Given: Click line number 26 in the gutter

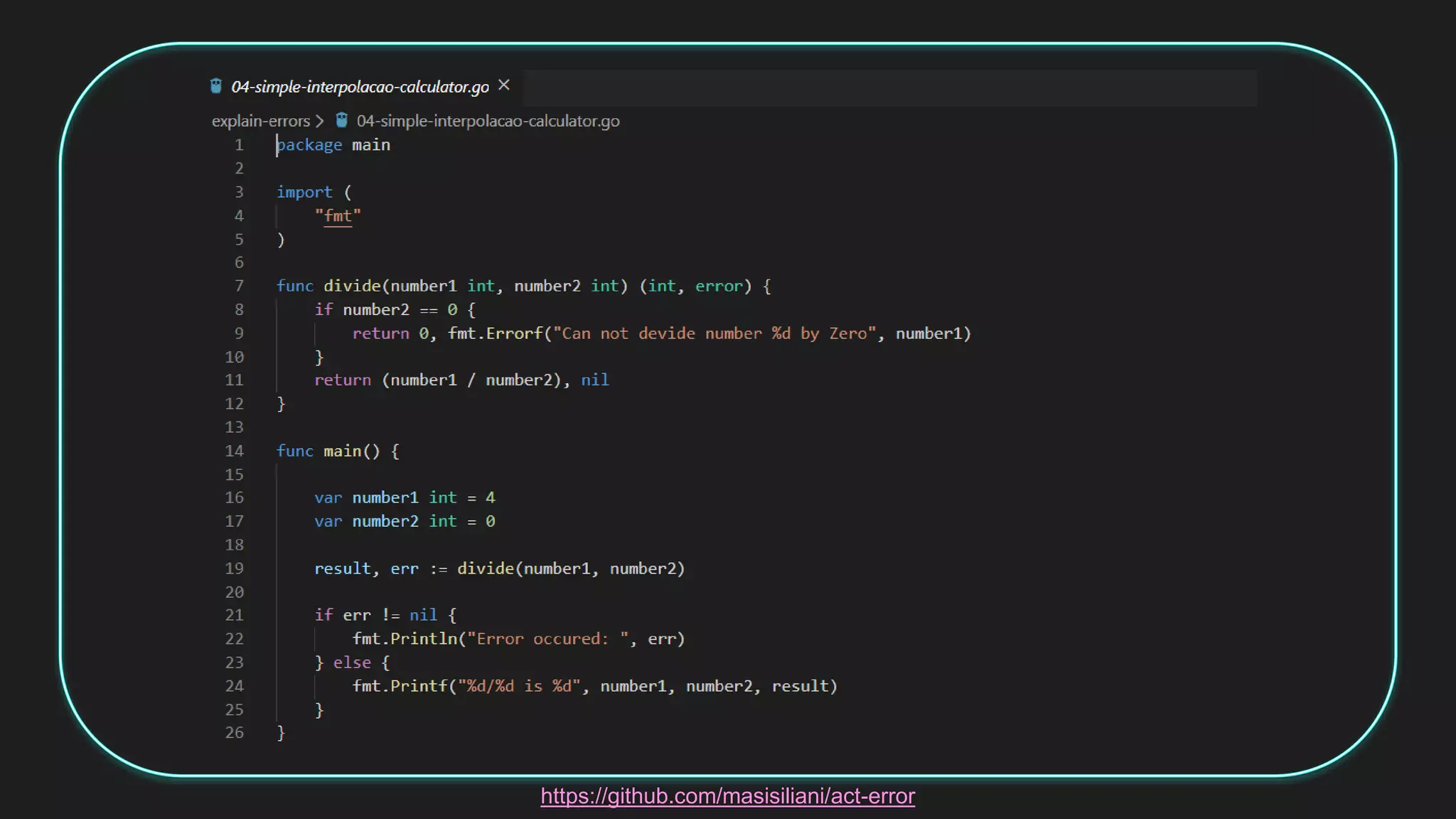Looking at the screenshot, I should (235, 733).
